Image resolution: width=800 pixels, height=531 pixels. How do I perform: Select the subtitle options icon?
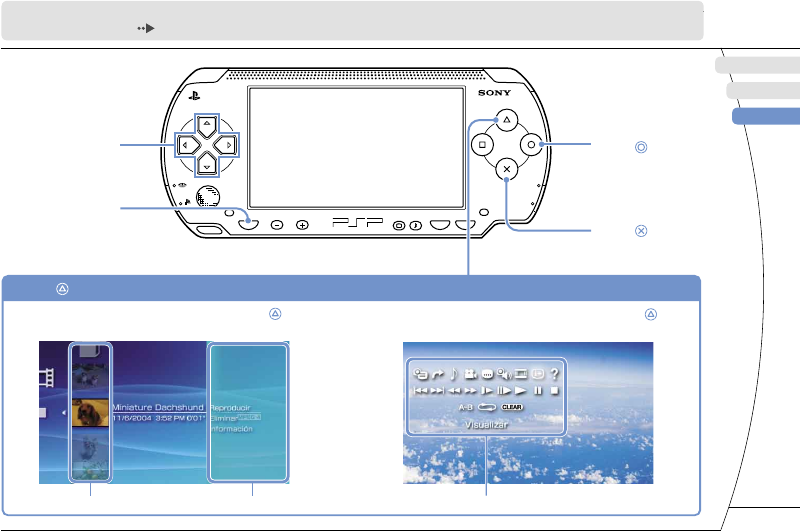click(x=487, y=374)
